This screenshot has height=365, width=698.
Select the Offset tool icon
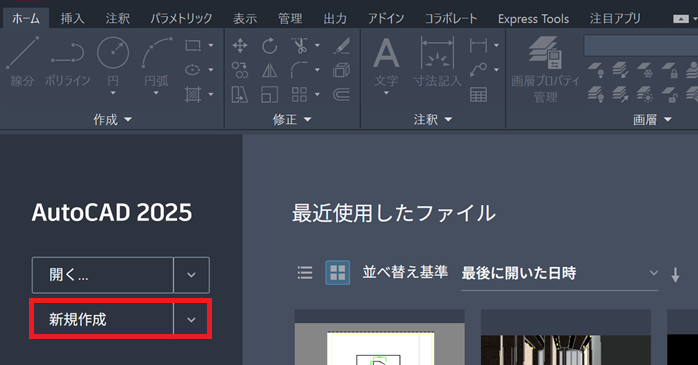(341, 94)
